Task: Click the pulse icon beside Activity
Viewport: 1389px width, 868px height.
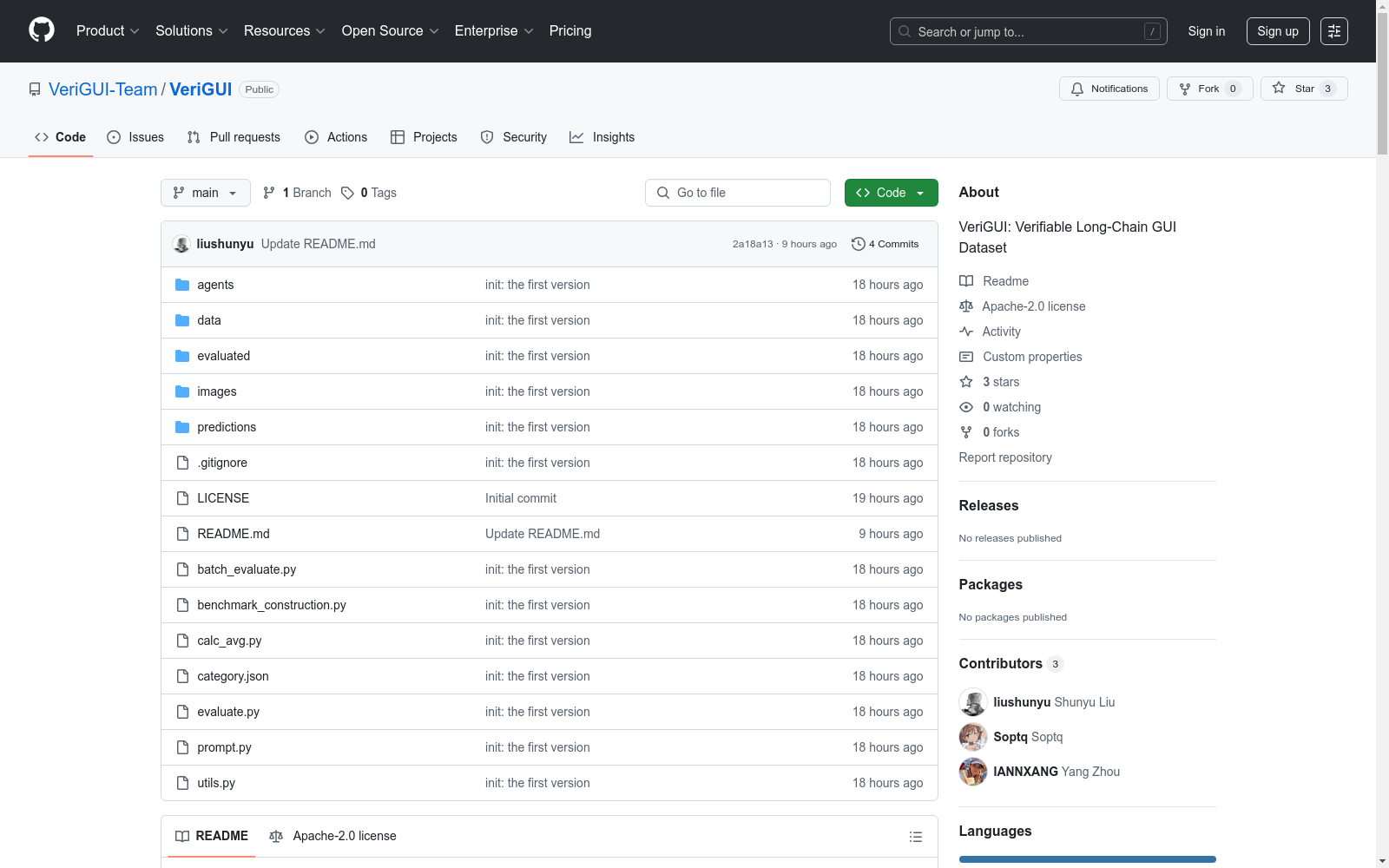Action: 966,332
